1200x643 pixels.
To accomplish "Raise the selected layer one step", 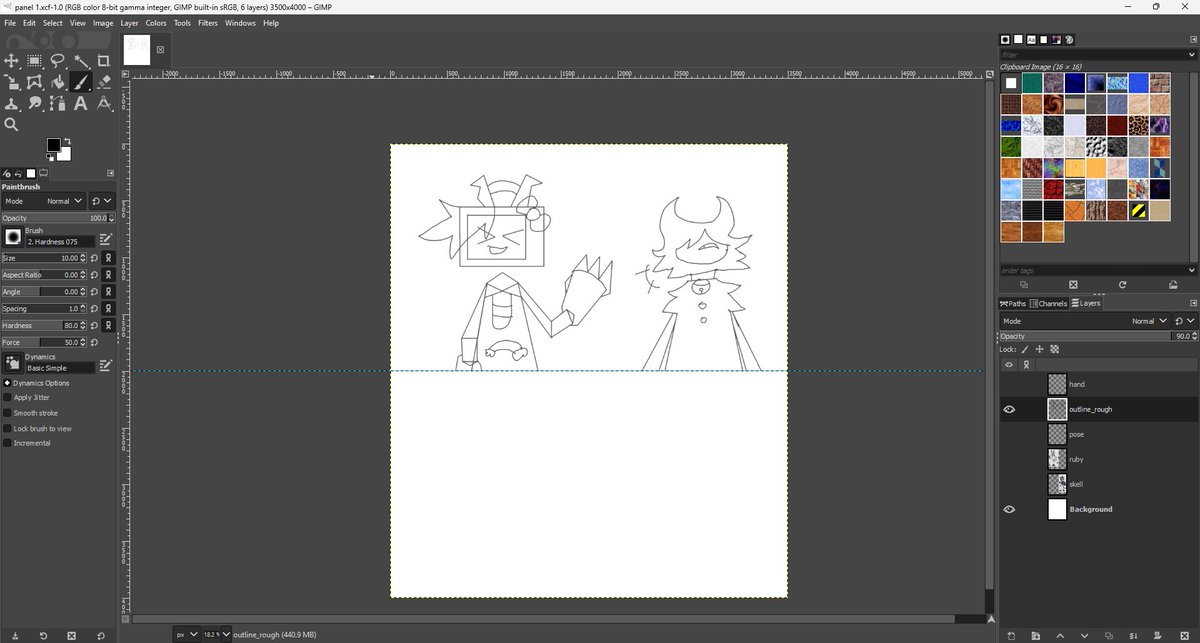I will [1061, 635].
